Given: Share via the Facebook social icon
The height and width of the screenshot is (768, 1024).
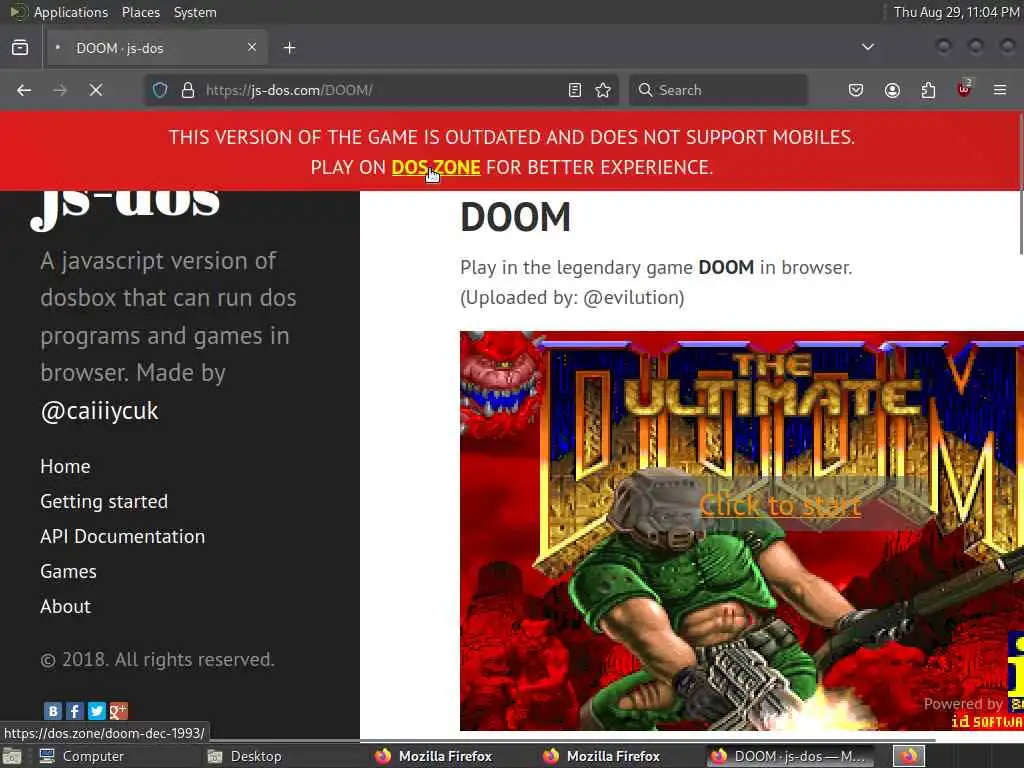Looking at the screenshot, I should [74, 711].
